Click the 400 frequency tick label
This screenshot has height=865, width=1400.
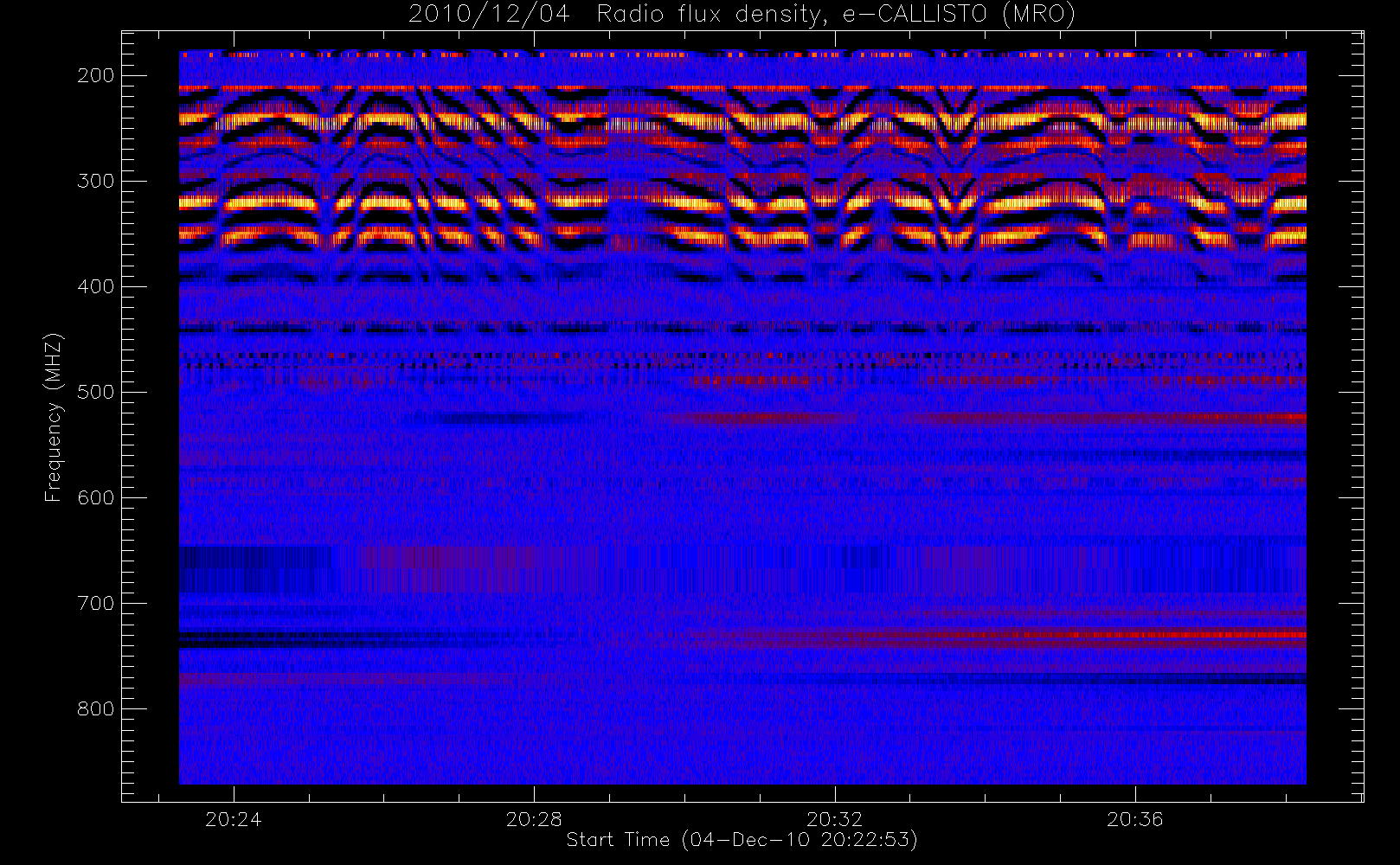(x=95, y=286)
